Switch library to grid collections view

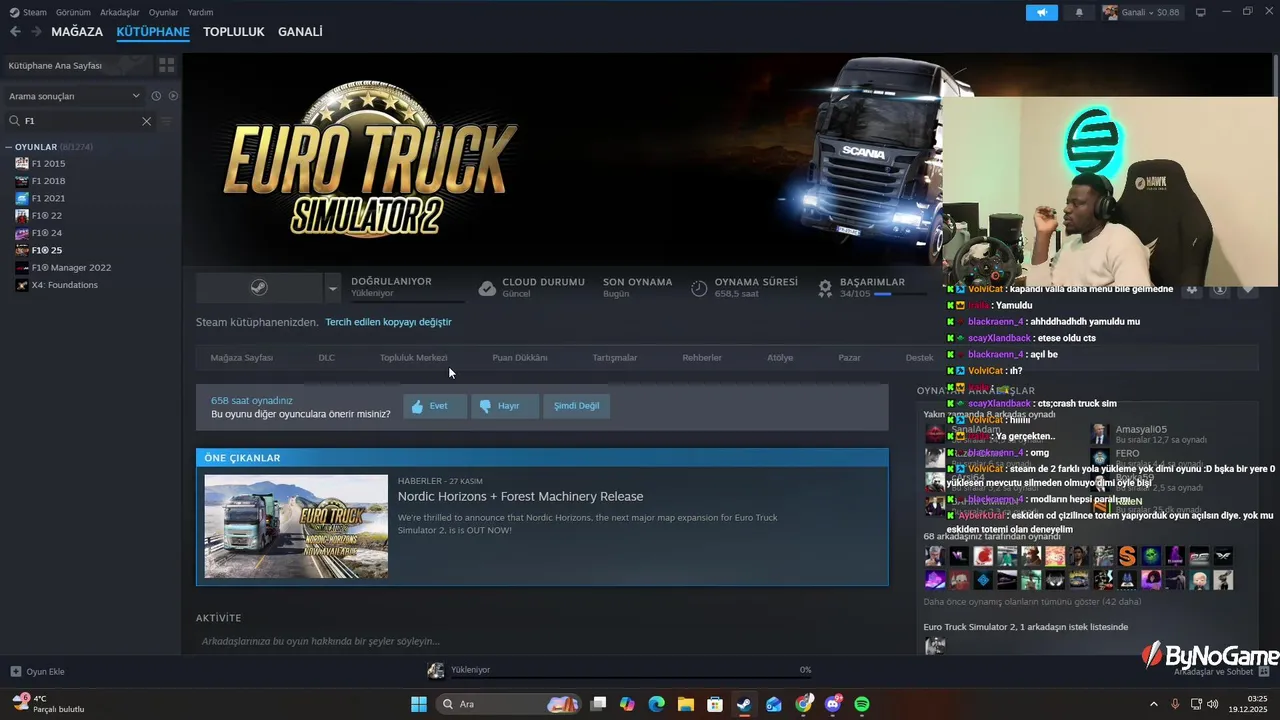(166, 65)
